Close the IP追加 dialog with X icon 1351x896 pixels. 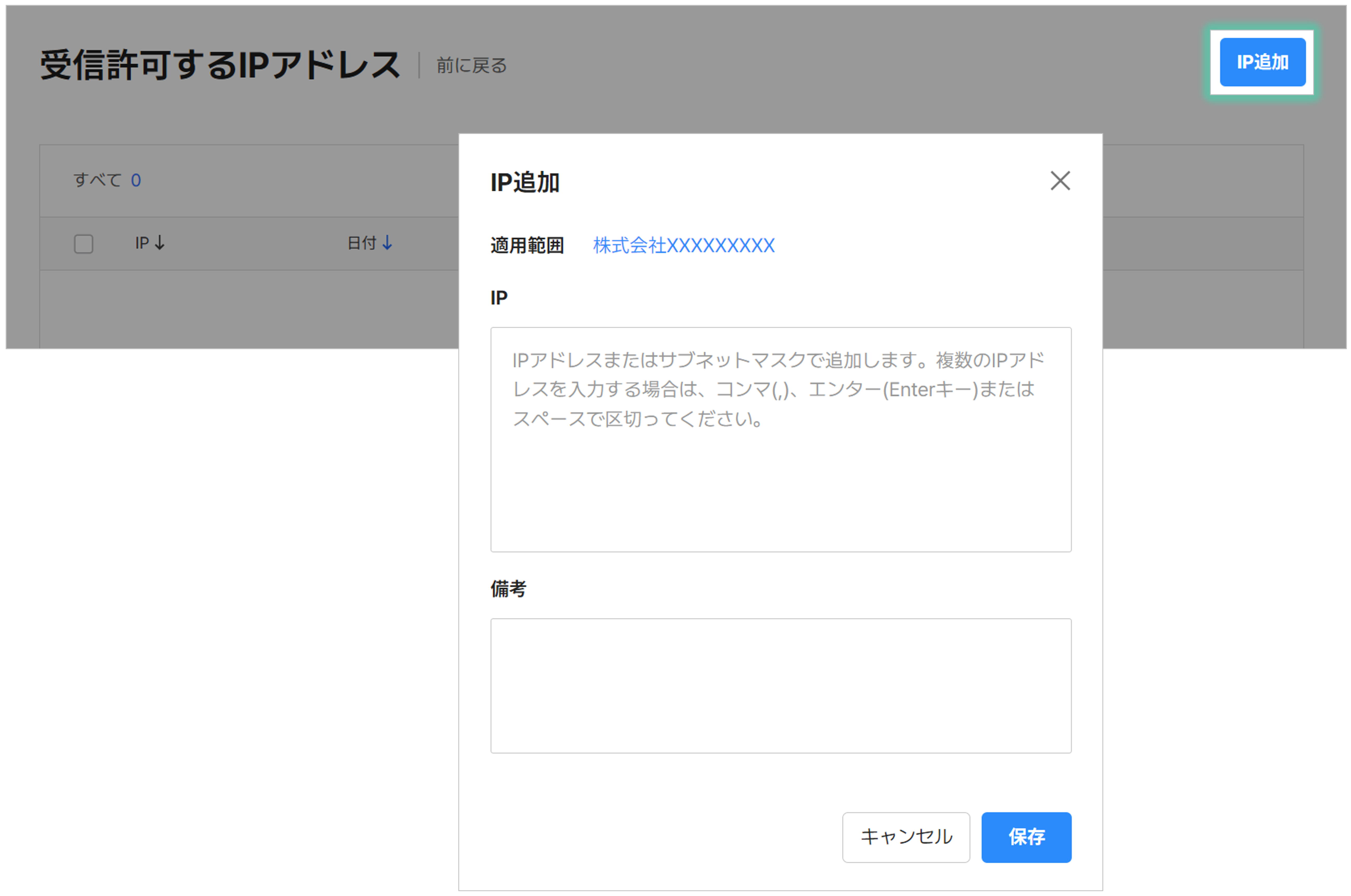pos(1060,181)
